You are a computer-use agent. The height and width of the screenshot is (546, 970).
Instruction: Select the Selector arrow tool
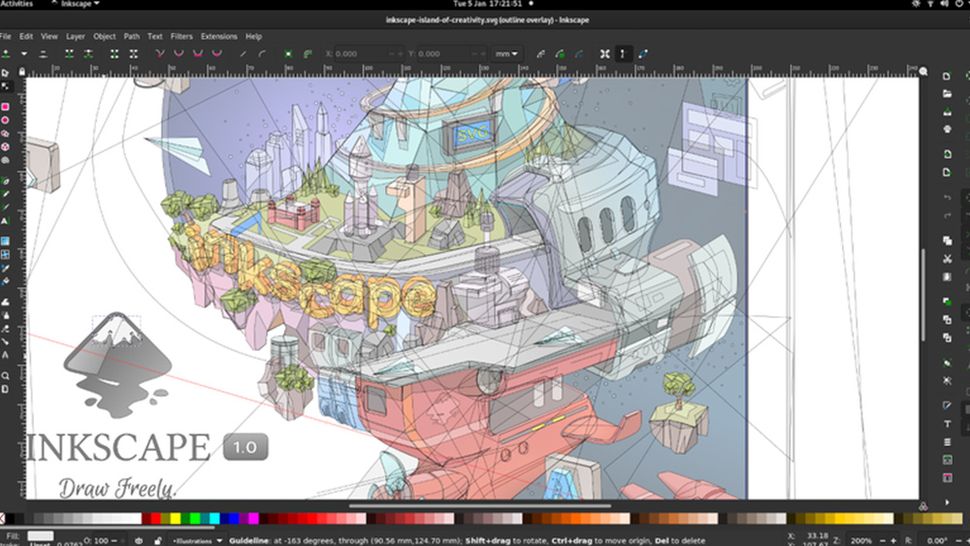click(6, 73)
